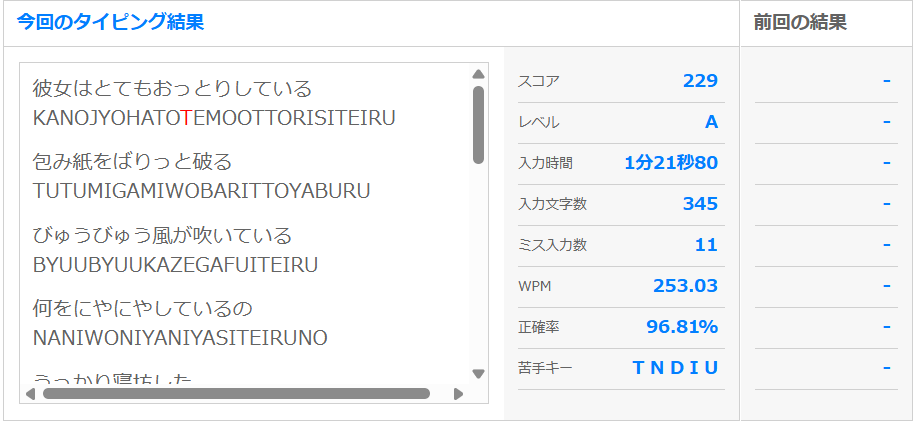
Task: Click the level value A
Action: pos(711,122)
